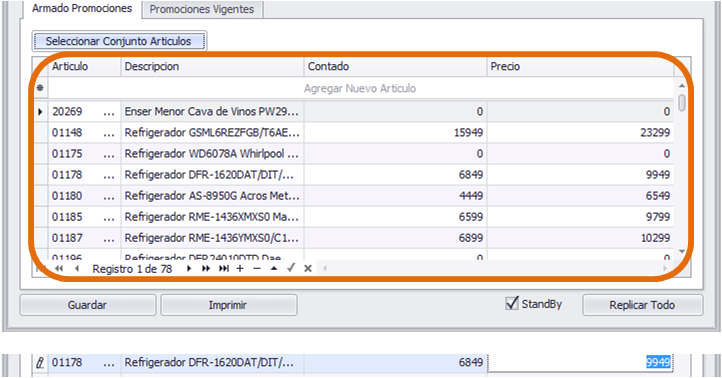Screen dimensions: 722x378
Task: Go to previous record arrow
Action: click(76, 268)
